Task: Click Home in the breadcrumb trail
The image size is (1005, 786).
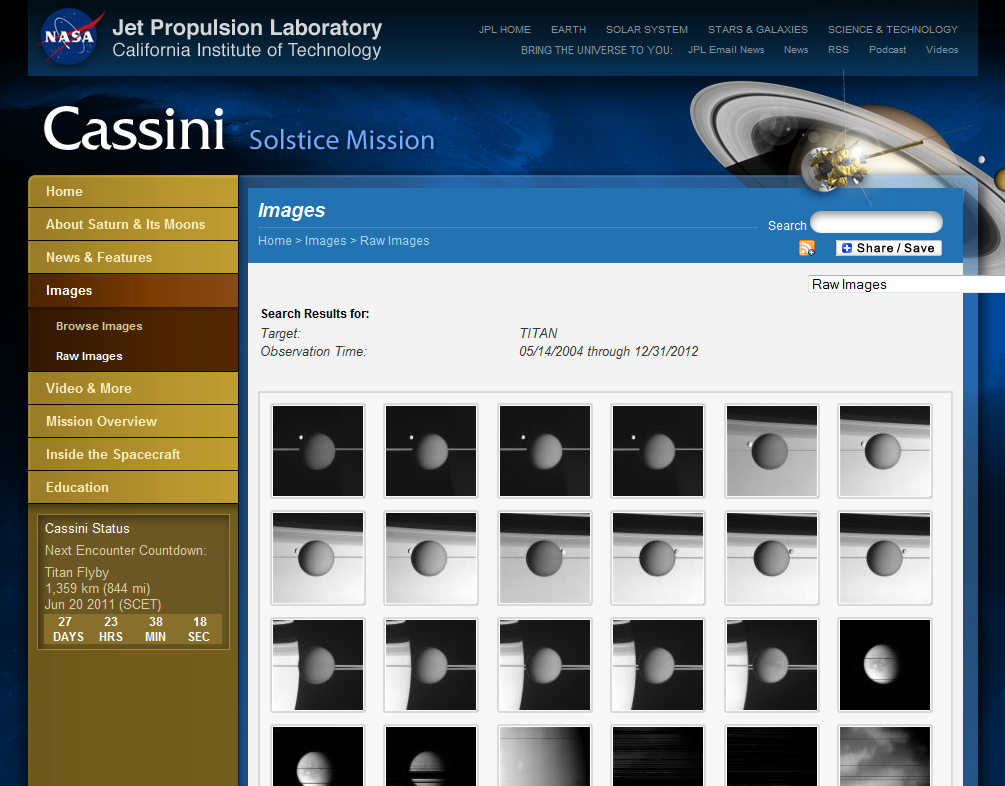Action: click(274, 241)
